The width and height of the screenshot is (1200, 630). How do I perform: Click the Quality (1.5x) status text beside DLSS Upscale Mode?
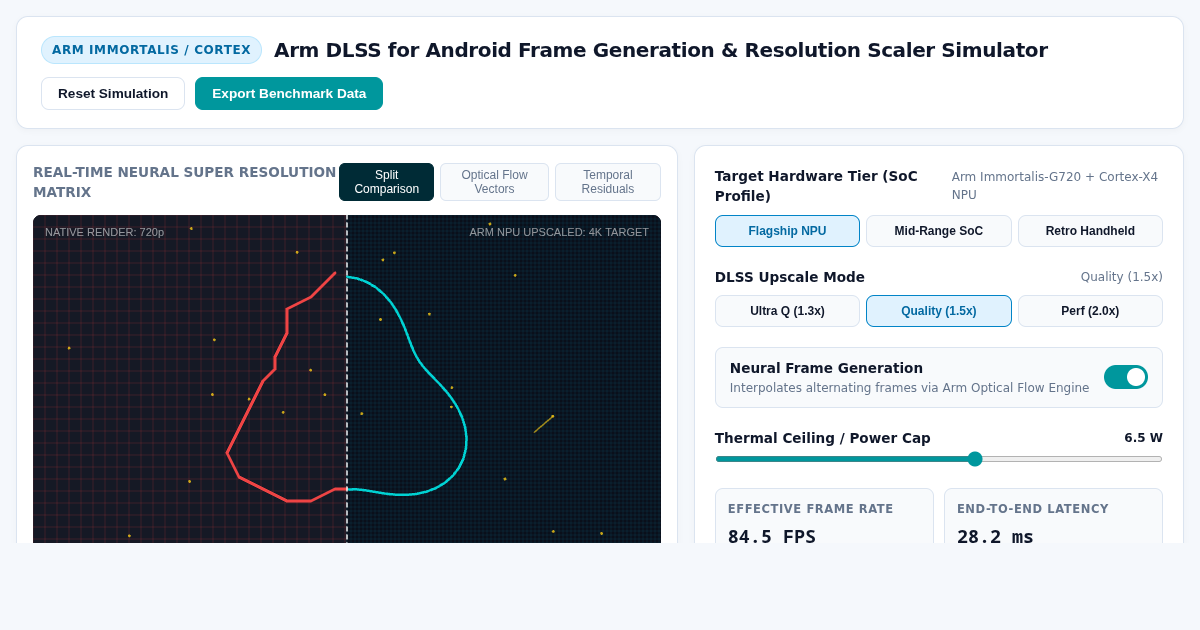pos(1121,277)
